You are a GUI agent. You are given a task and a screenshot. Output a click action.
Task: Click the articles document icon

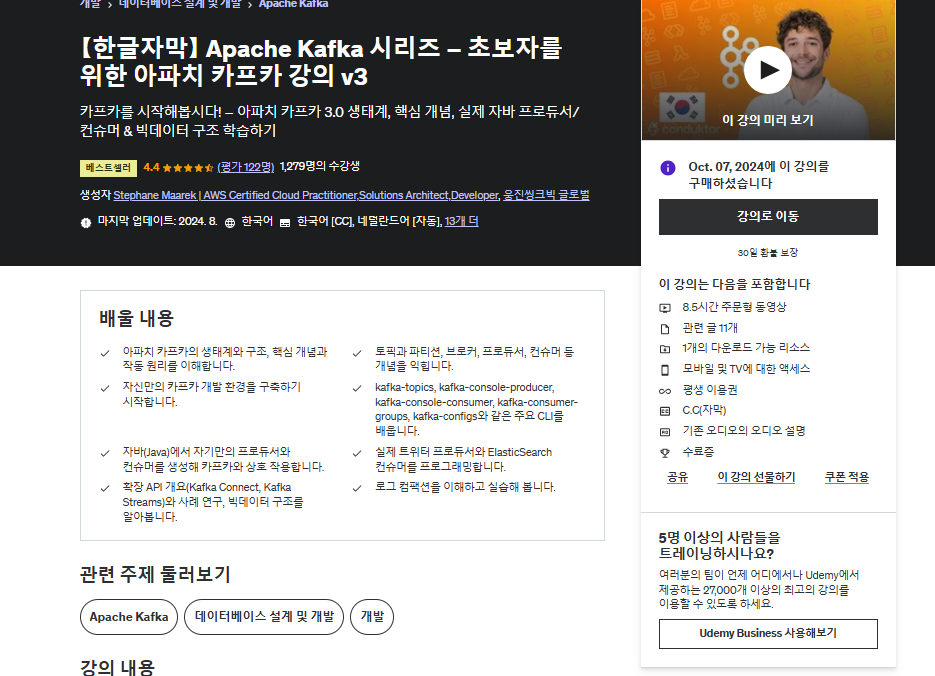pos(665,329)
